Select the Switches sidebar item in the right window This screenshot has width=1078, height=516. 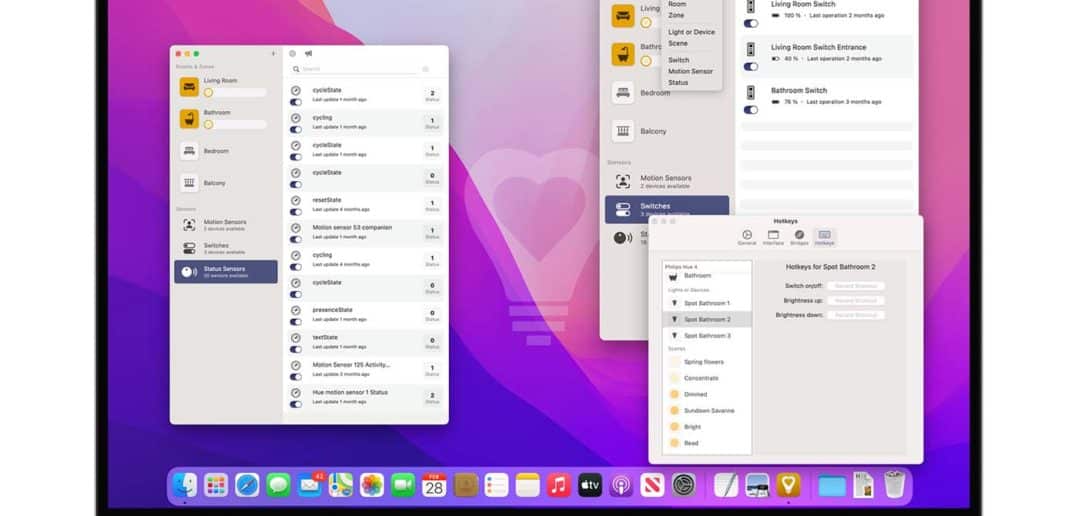[x=666, y=208]
